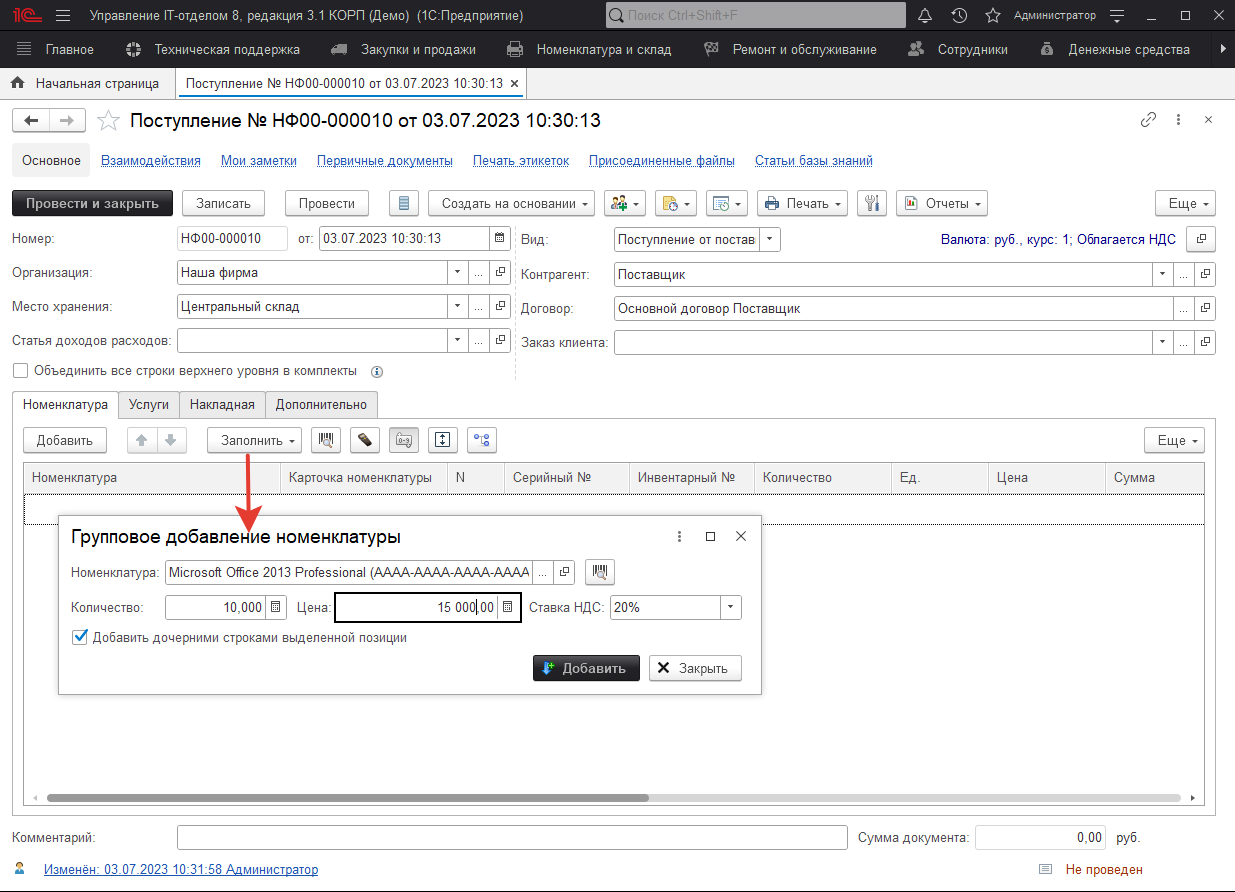
Task: Open the history clock icon in title bar
Action: tap(959, 15)
